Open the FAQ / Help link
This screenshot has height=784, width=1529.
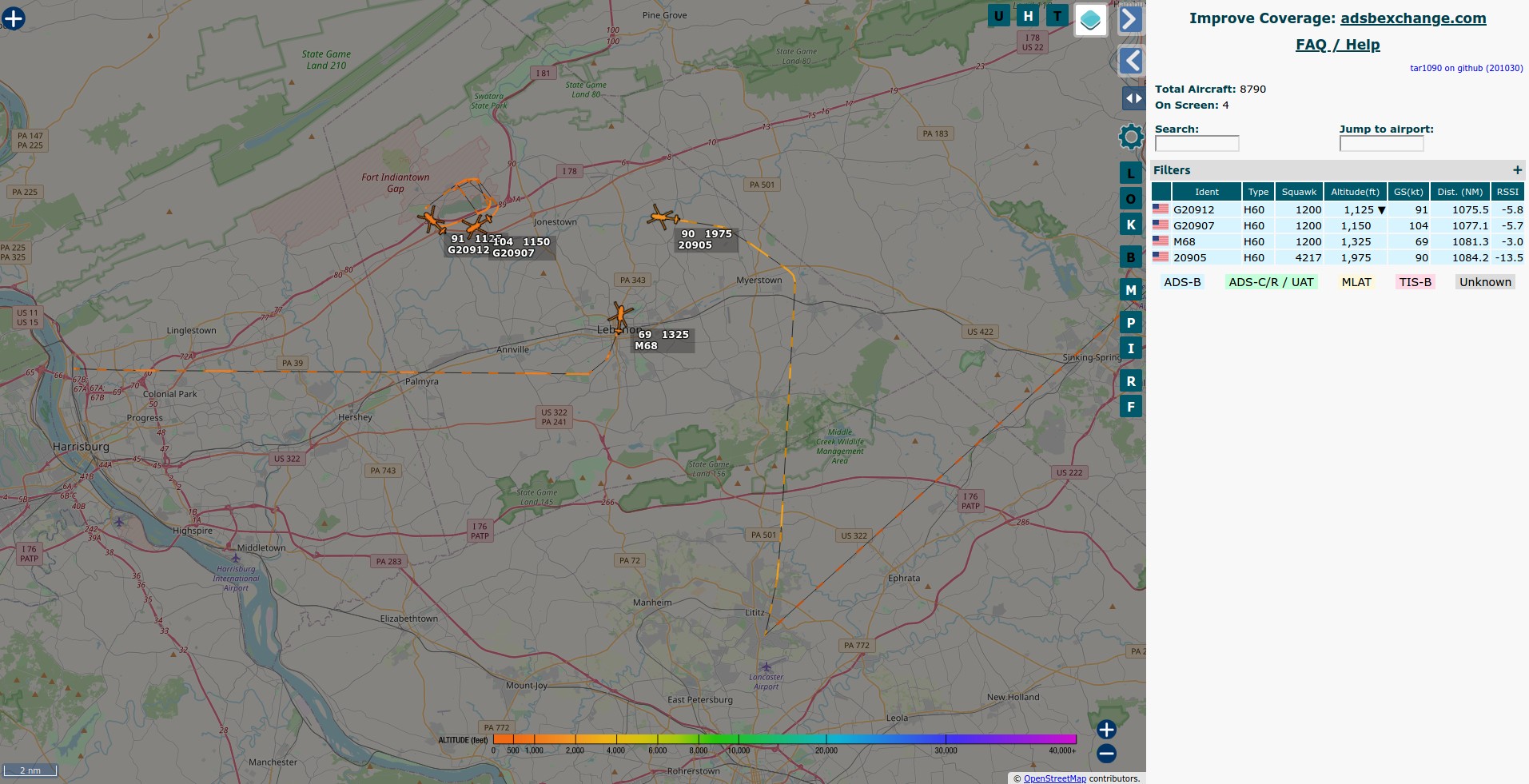coord(1337,45)
